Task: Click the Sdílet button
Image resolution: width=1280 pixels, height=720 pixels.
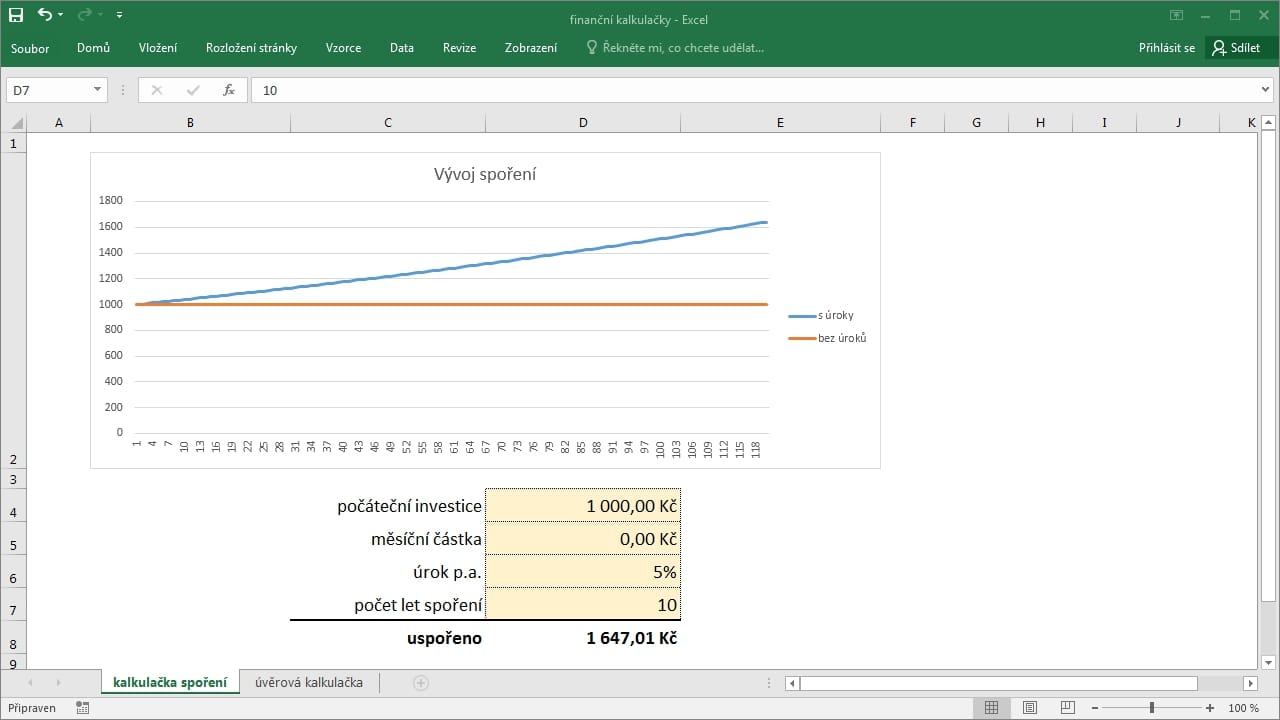Action: click(x=1236, y=48)
